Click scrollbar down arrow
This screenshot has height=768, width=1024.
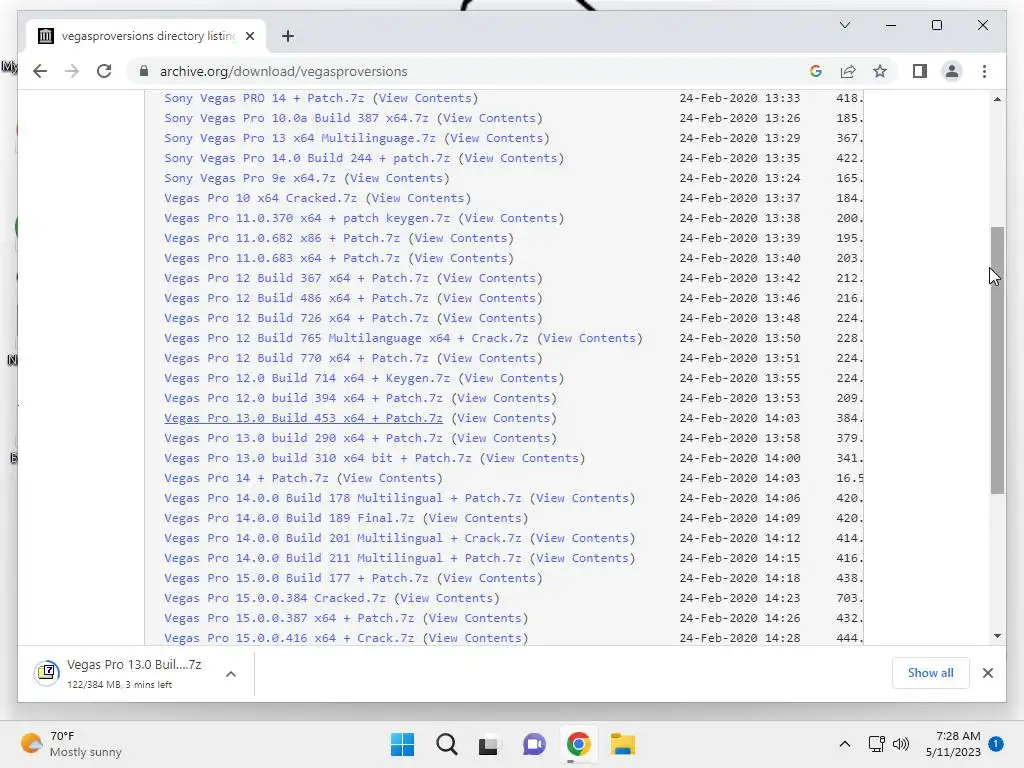(x=997, y=635)
